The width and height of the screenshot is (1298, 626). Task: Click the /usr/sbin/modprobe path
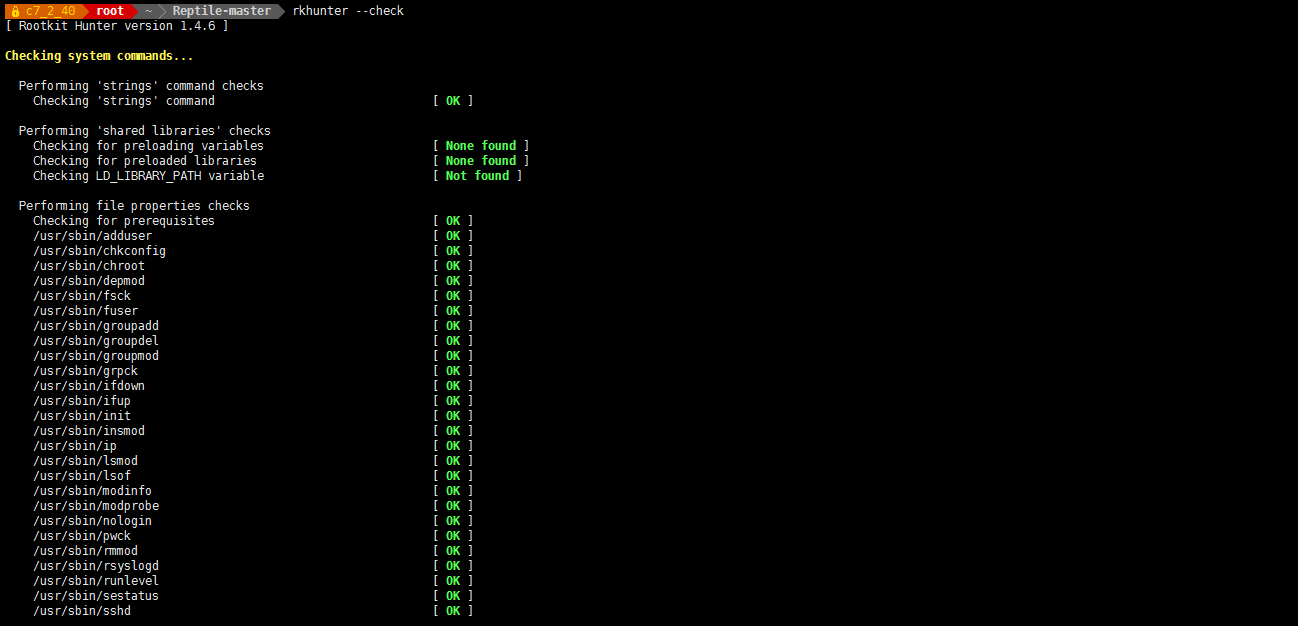point(96,506)
